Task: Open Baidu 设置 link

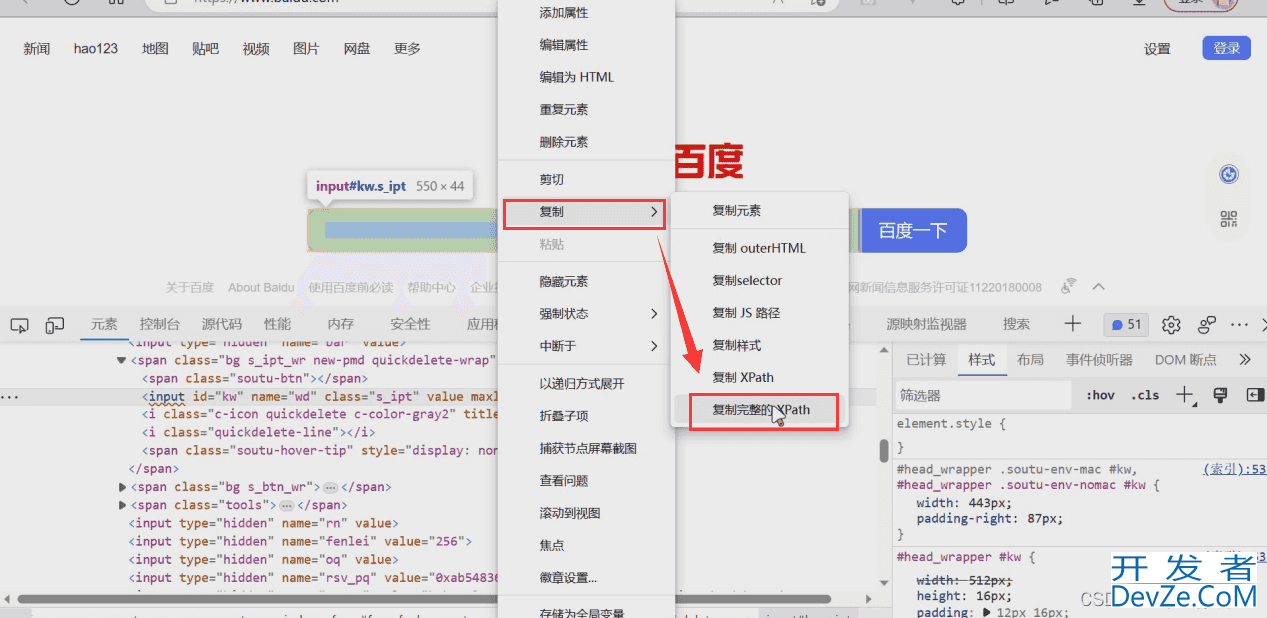Action: pyautogui.click(x=1157, y=49)
